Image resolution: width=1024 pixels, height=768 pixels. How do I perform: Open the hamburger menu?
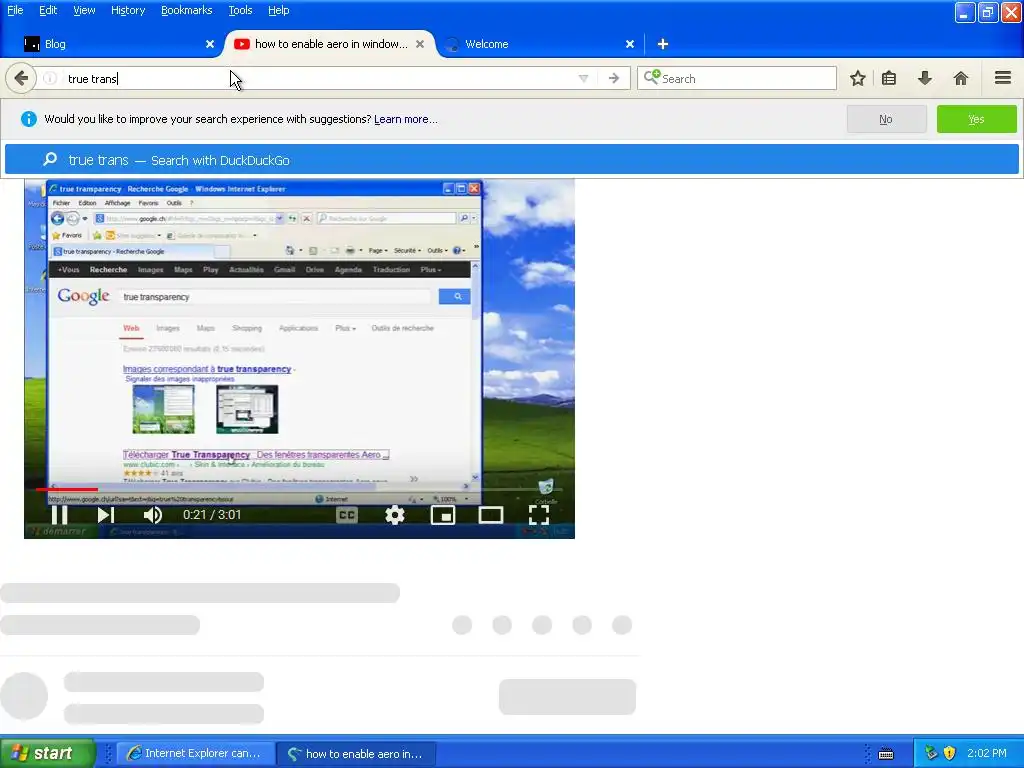point(1003,78)
